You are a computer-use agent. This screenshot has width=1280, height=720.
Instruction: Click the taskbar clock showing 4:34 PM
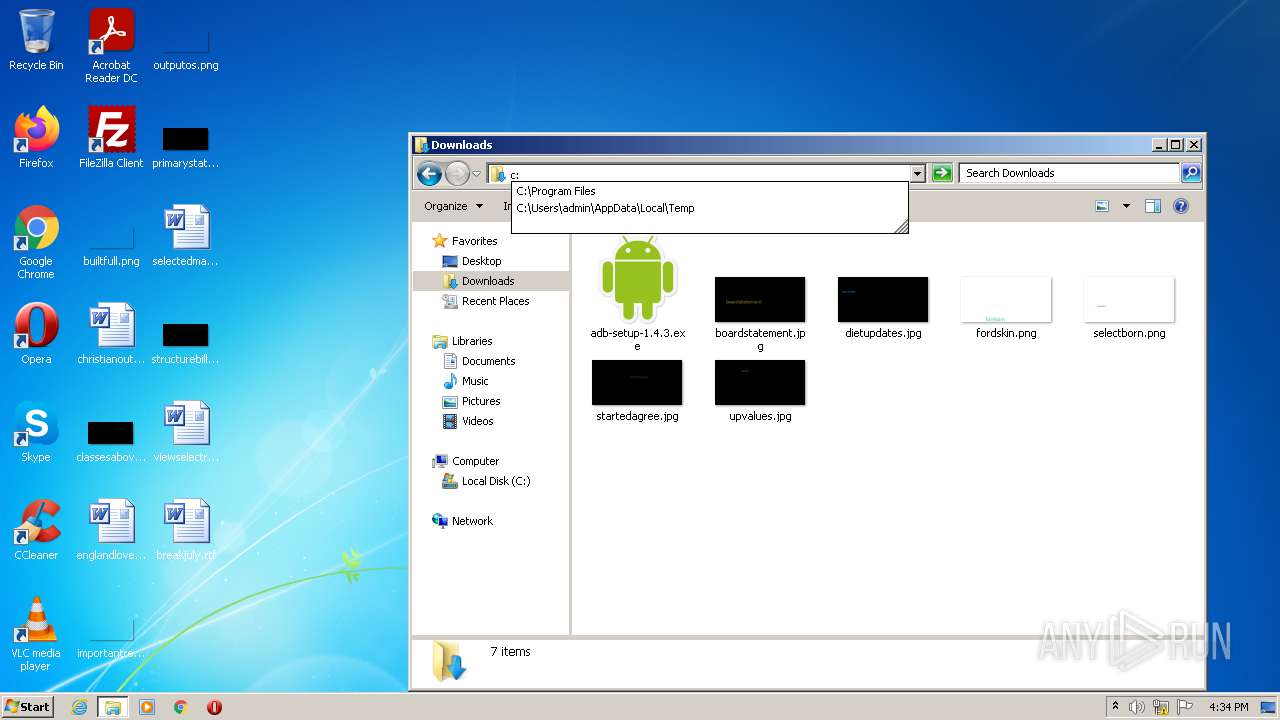coord(1228,707)
